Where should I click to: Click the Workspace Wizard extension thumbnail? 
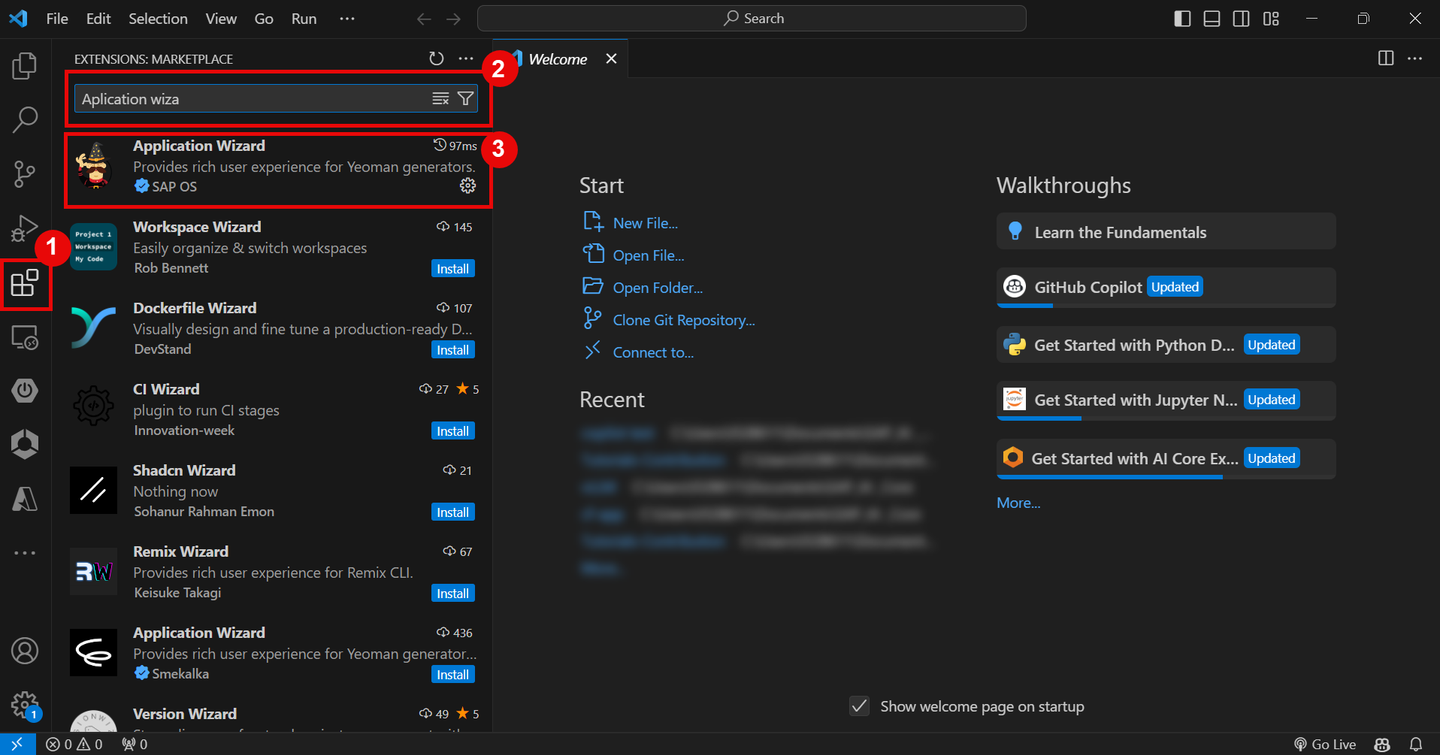coord(94,247)
